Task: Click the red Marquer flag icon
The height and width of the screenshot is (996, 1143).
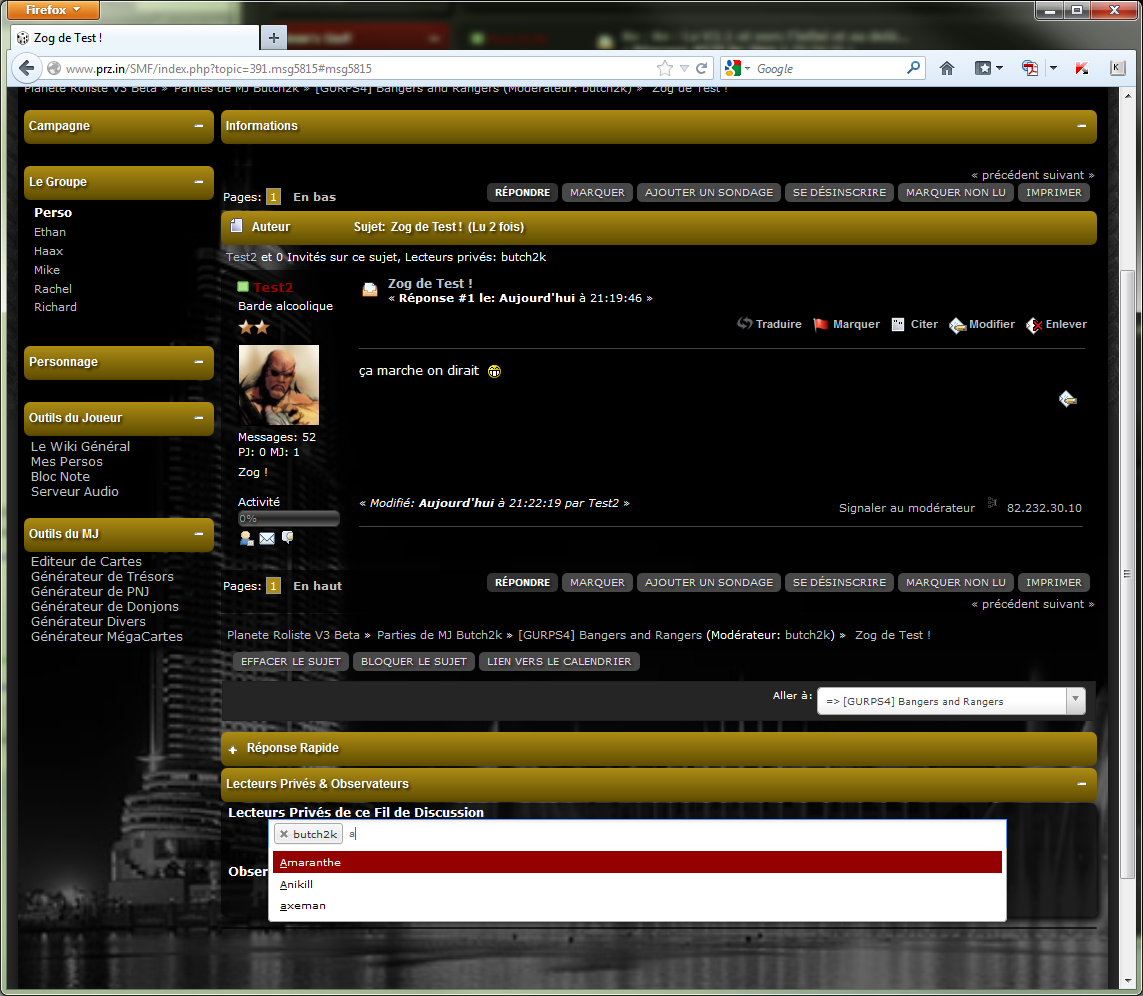Action: 821,324
